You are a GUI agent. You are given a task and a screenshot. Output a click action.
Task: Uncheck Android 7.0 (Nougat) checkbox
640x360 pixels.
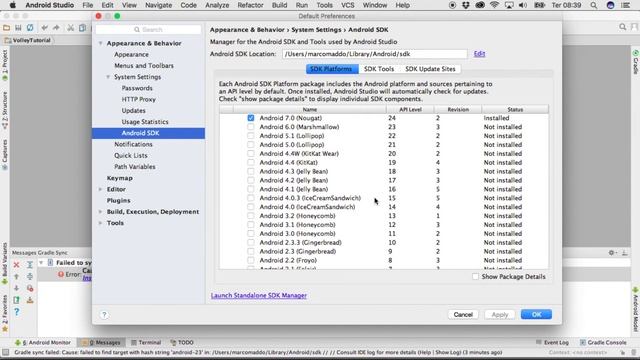tap(251, 118)
